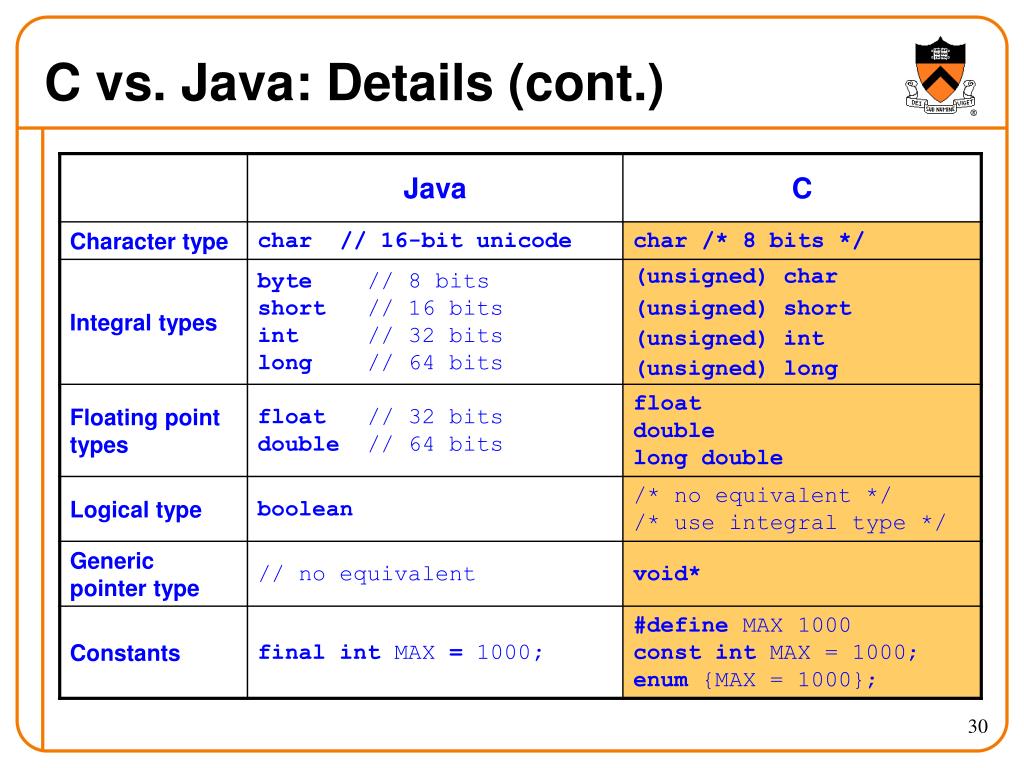This screenshot has height=768, width=1024.
Task: Click '(unsigned) short' in C column
Action: 744,308
